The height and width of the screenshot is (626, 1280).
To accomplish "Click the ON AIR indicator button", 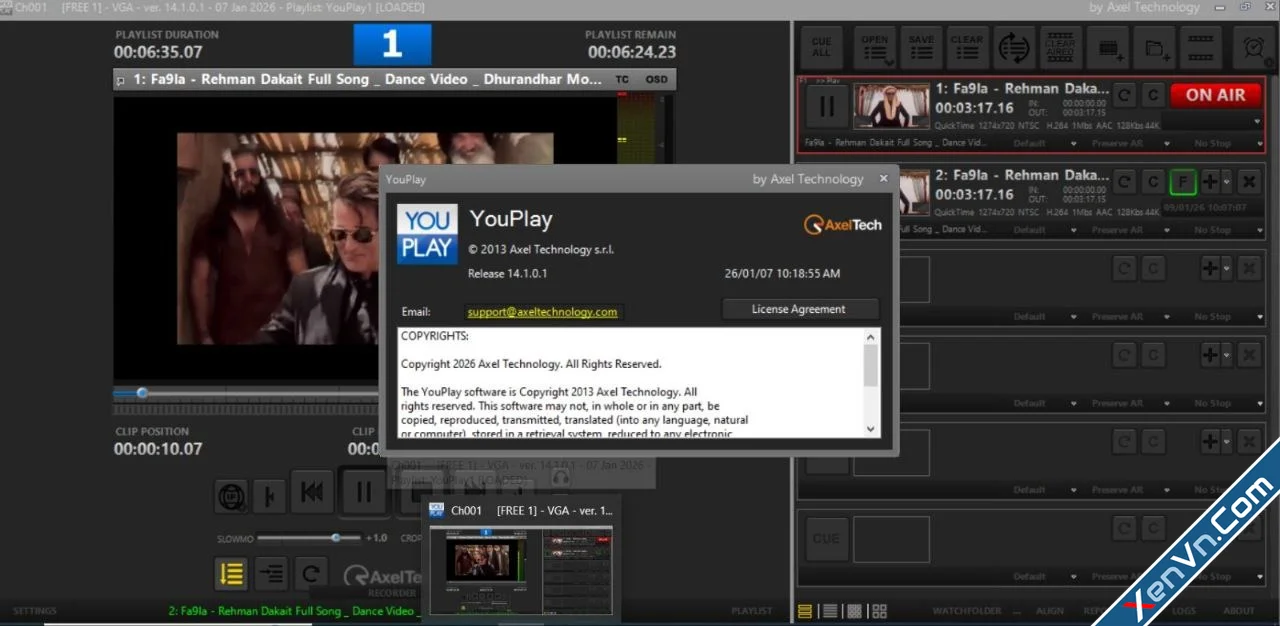I will coord(1215,95).
